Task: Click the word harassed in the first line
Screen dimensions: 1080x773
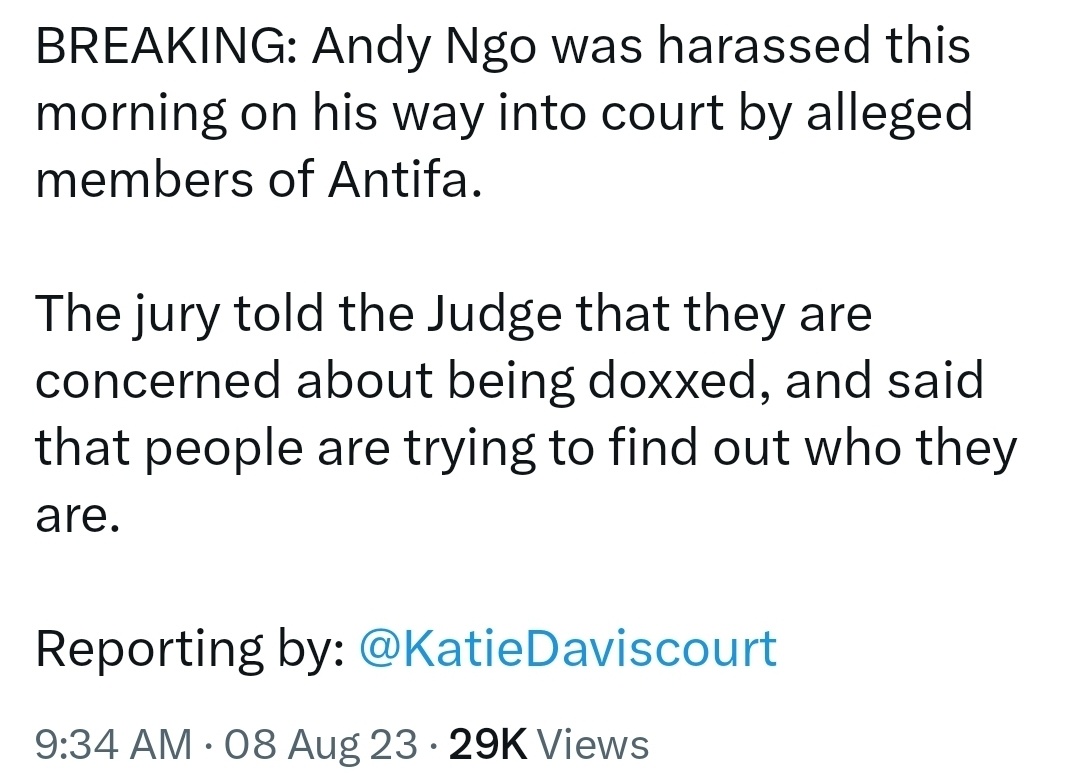Action: point(765,46)
